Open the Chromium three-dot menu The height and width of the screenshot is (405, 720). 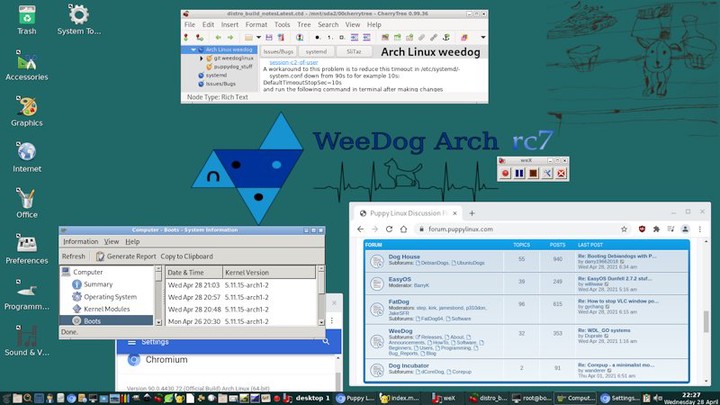coord(700,229)
